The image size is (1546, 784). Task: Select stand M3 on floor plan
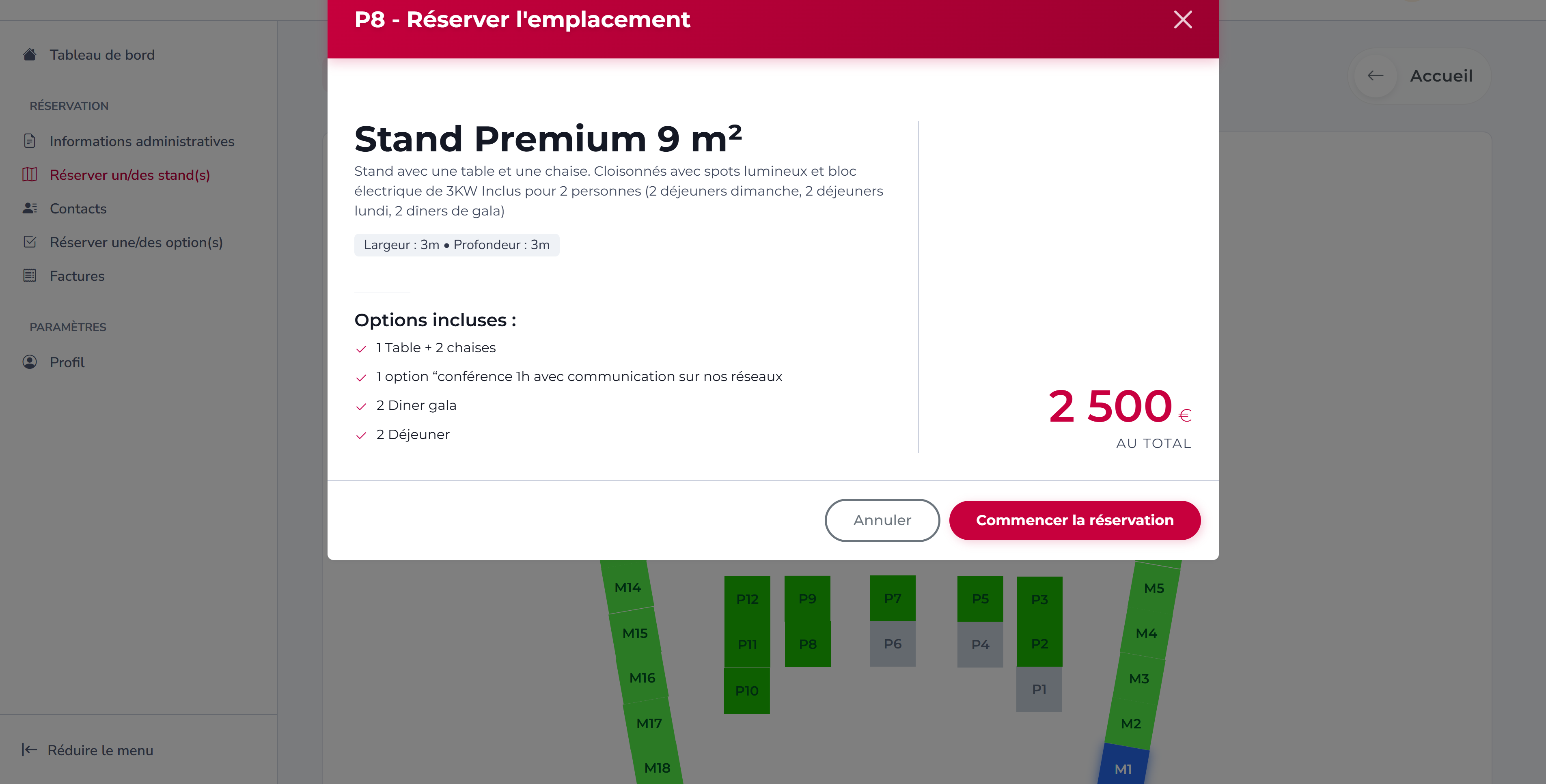click(x=1138, y=678)
